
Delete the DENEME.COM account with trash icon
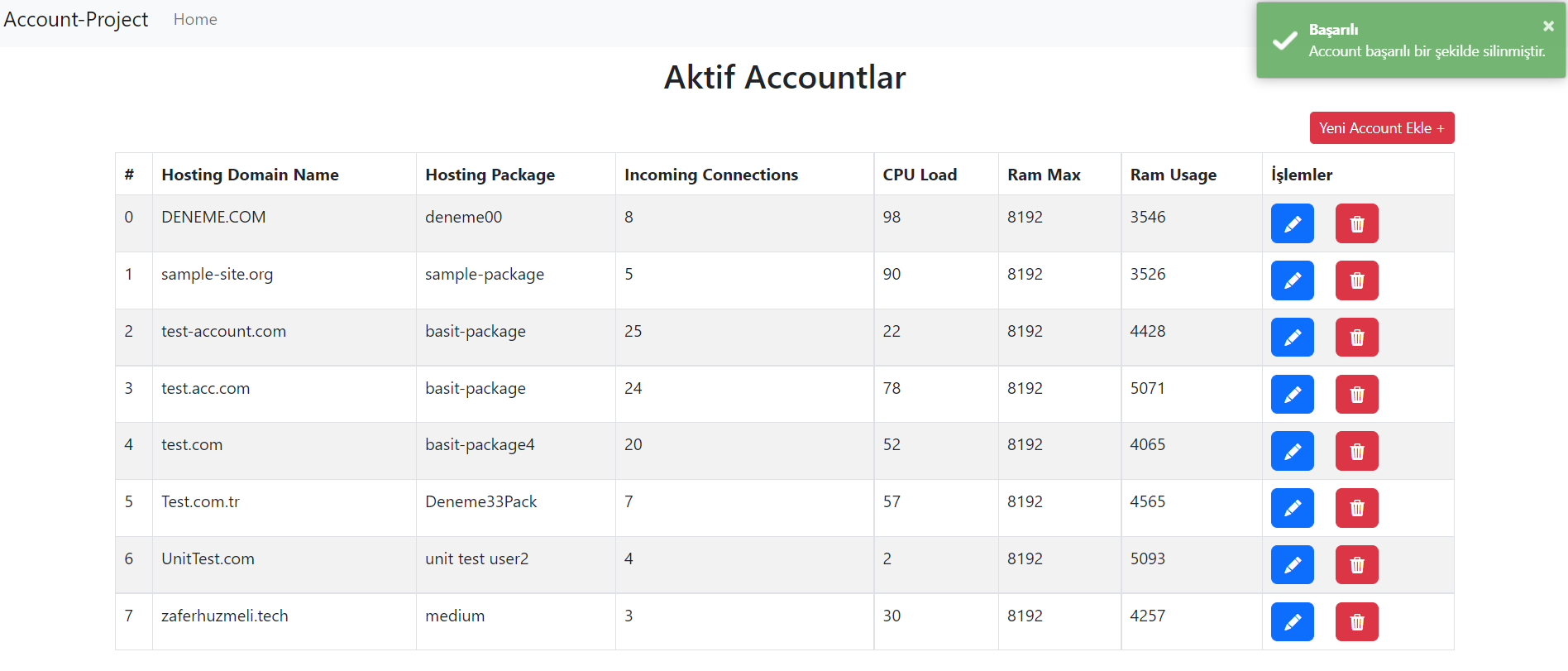[x=1356, y=223]
